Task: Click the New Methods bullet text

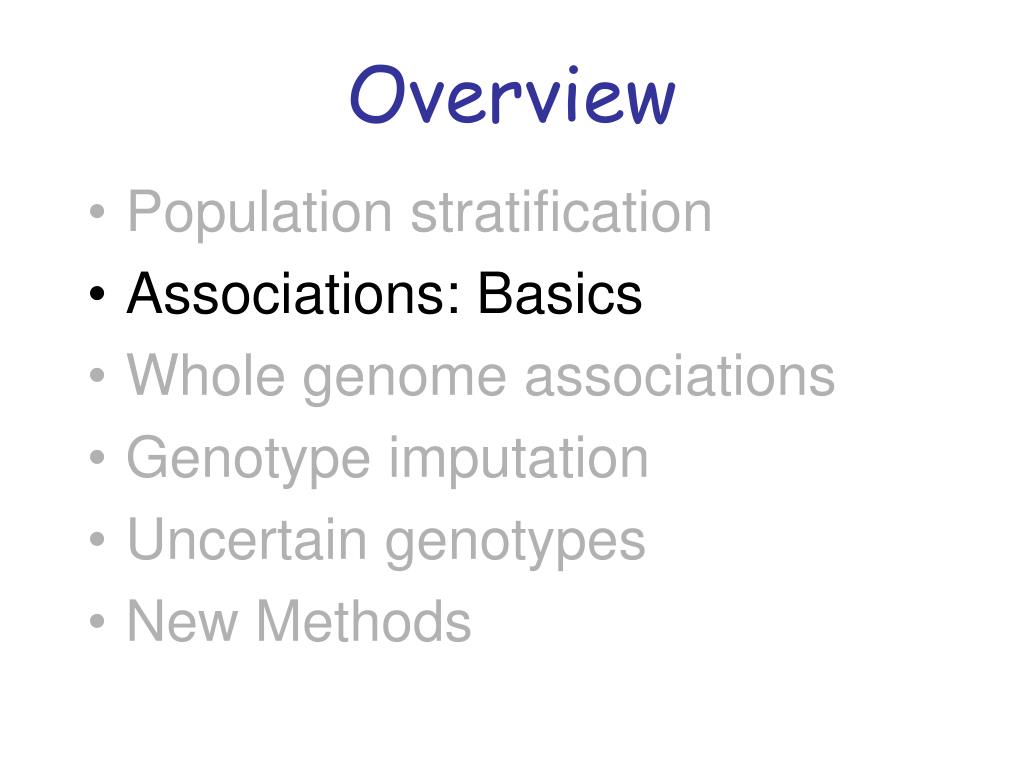Action: pyautogui.click(x=299, y=621)
